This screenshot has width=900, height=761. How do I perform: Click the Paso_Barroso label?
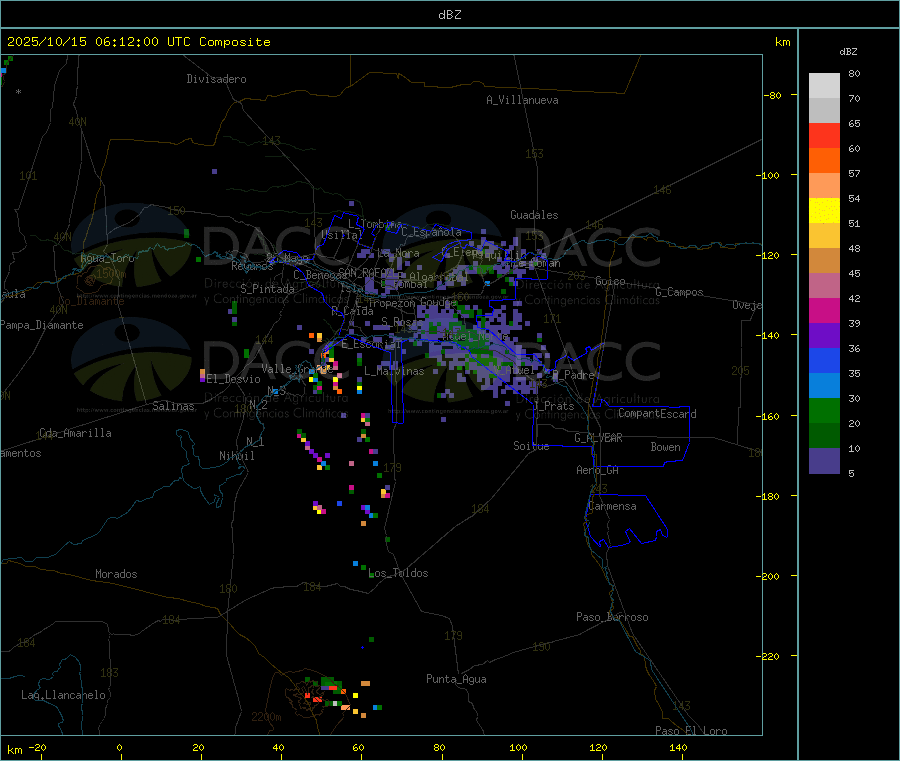[612, 617]
